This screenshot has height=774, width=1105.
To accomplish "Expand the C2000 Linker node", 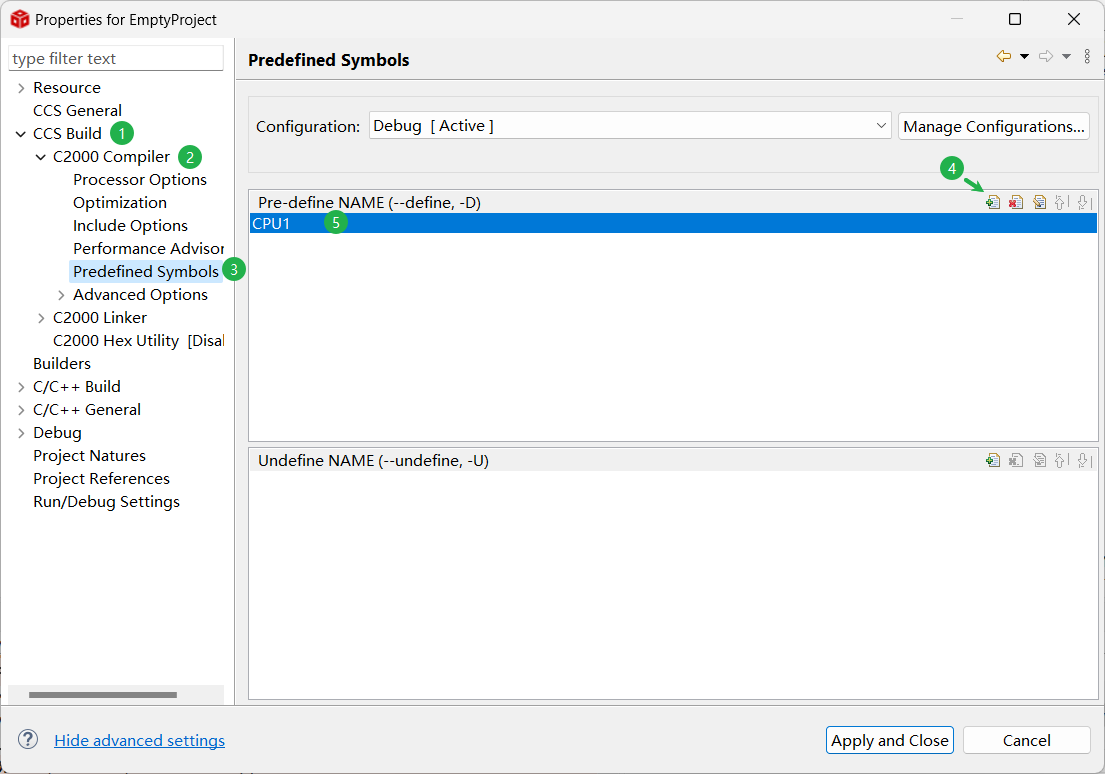I will point(41,318).
